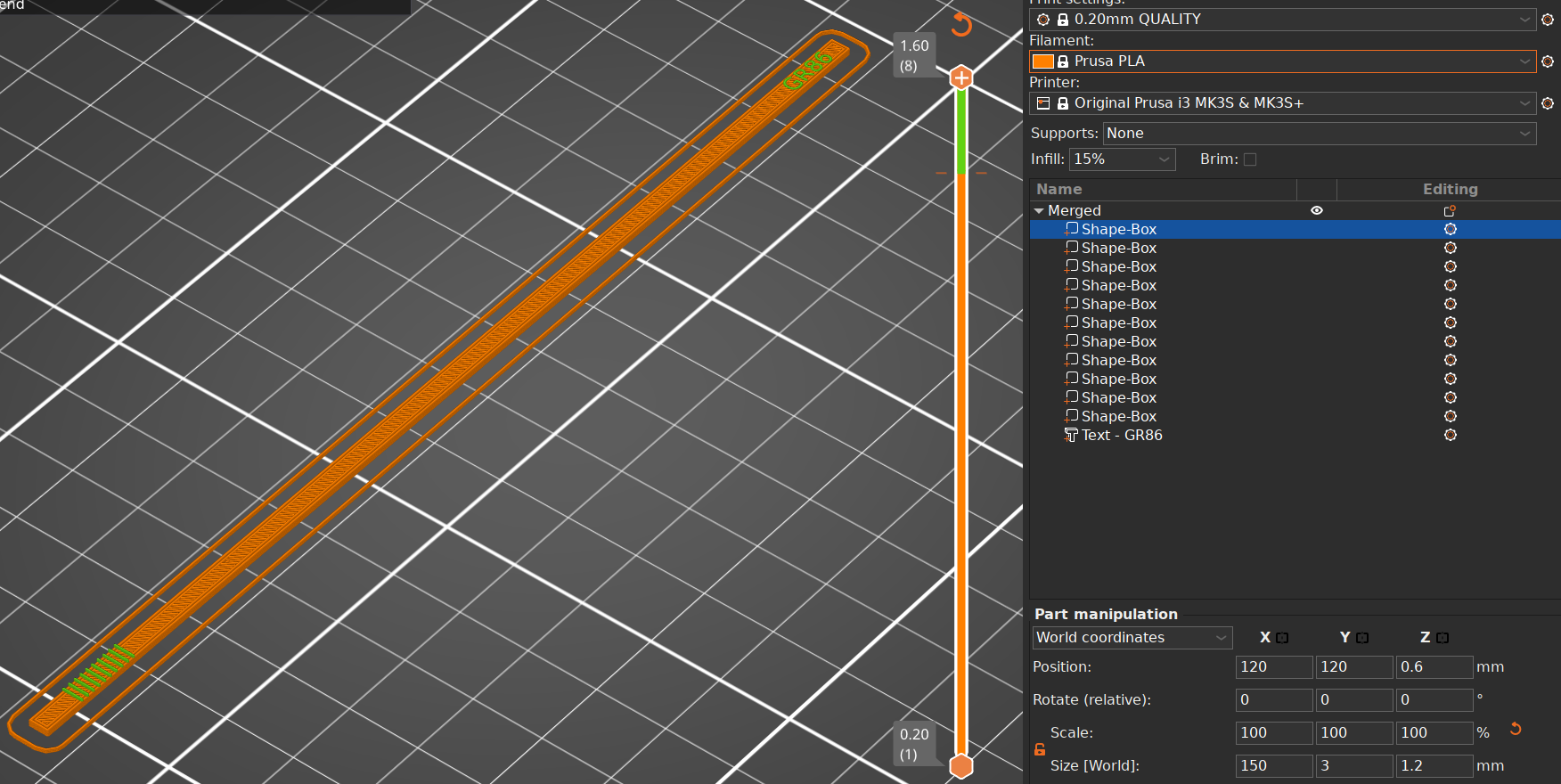Click the orange filament color swatch
Viewport: 1561px width, 784px height.
(1042, 61)
